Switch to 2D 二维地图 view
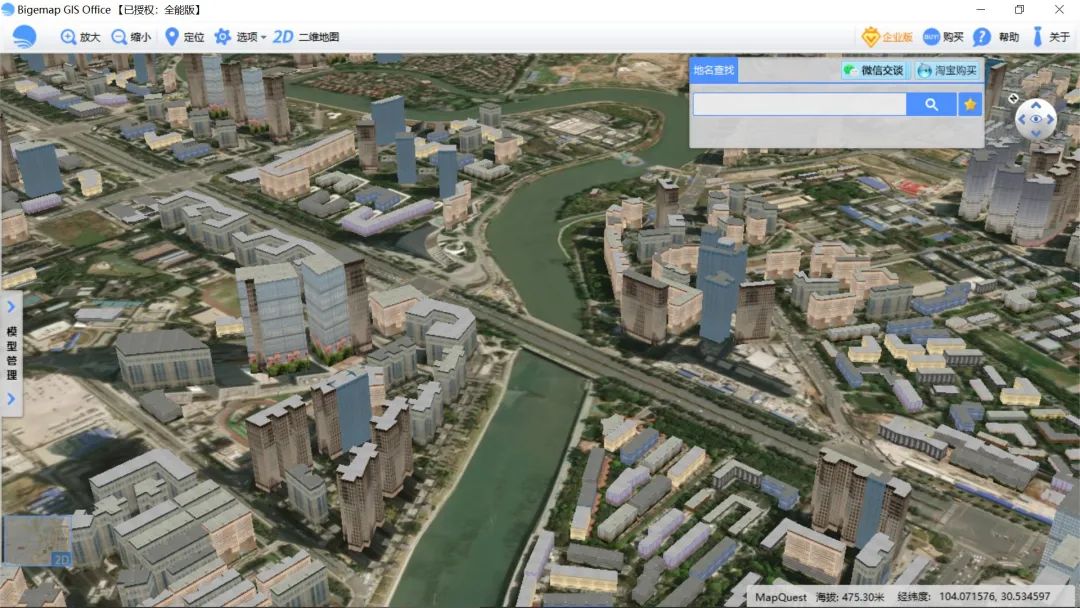Viewport: 1080px width, 608px height. [306, 36]
